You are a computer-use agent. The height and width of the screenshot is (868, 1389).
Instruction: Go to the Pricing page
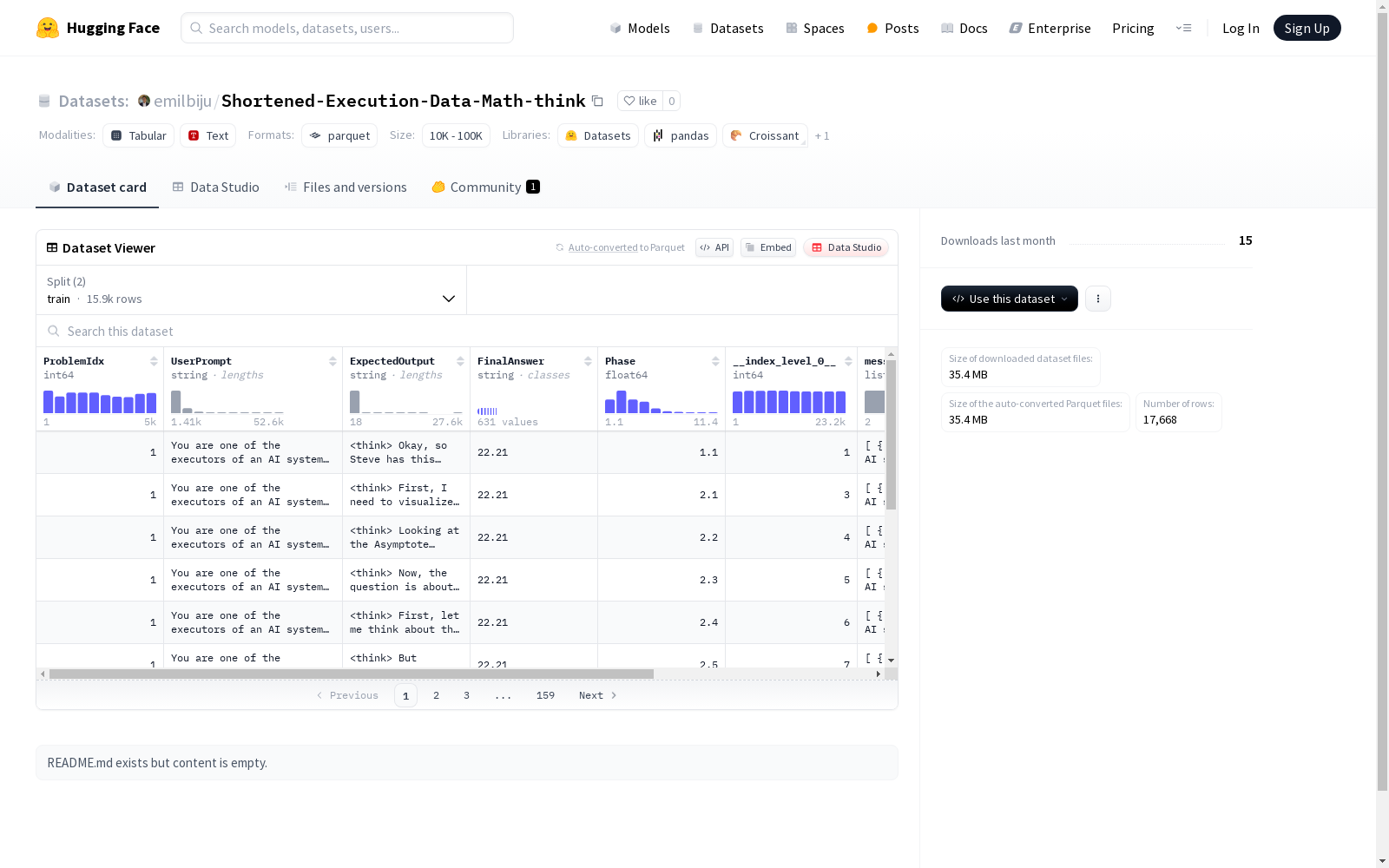[x=1133, y=28]
